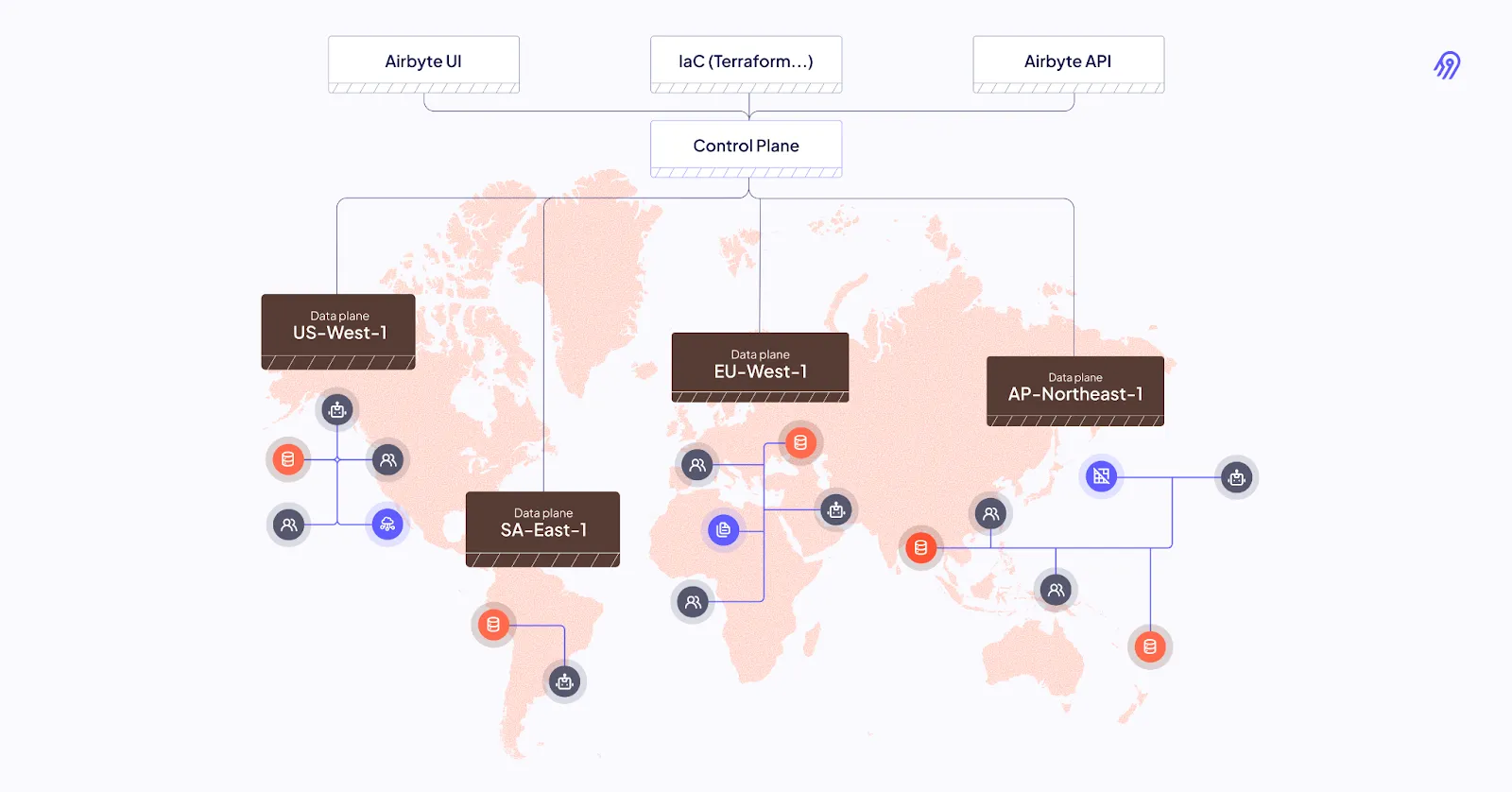This screenshot has width=1512, height=792.
Task: Click the AP-Northeast-1 data plane box
Action: (1075, 391)
